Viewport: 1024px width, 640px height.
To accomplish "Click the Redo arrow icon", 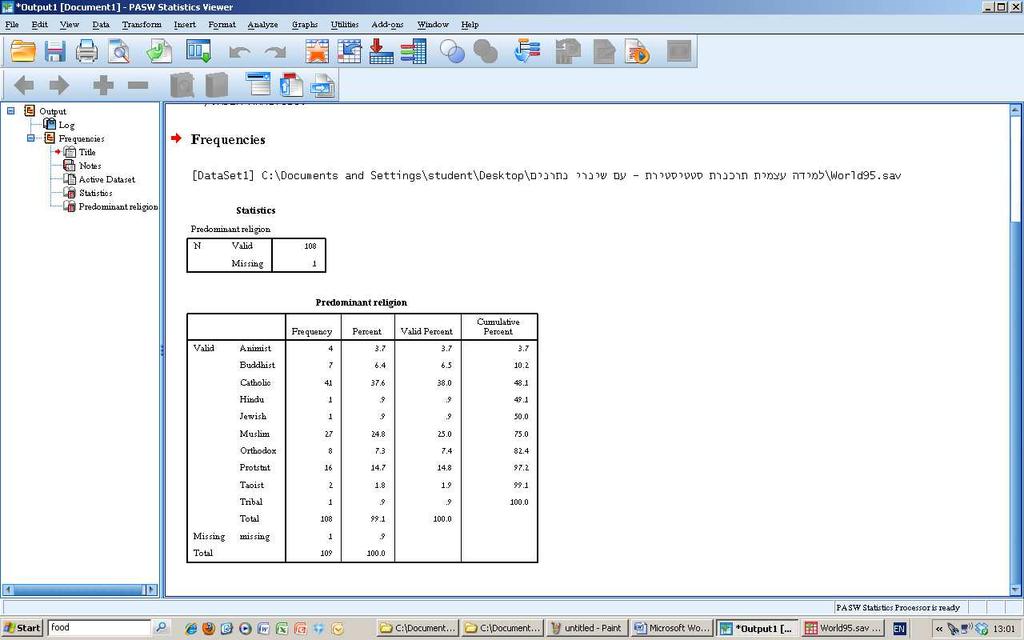I will (275, 52).
